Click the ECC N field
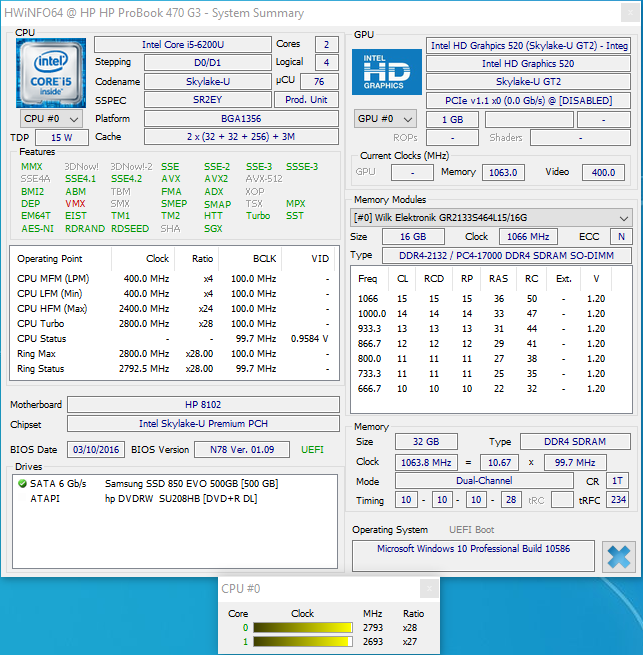The width and height of the screenshot is (643, 655). [x=621, y=237]
